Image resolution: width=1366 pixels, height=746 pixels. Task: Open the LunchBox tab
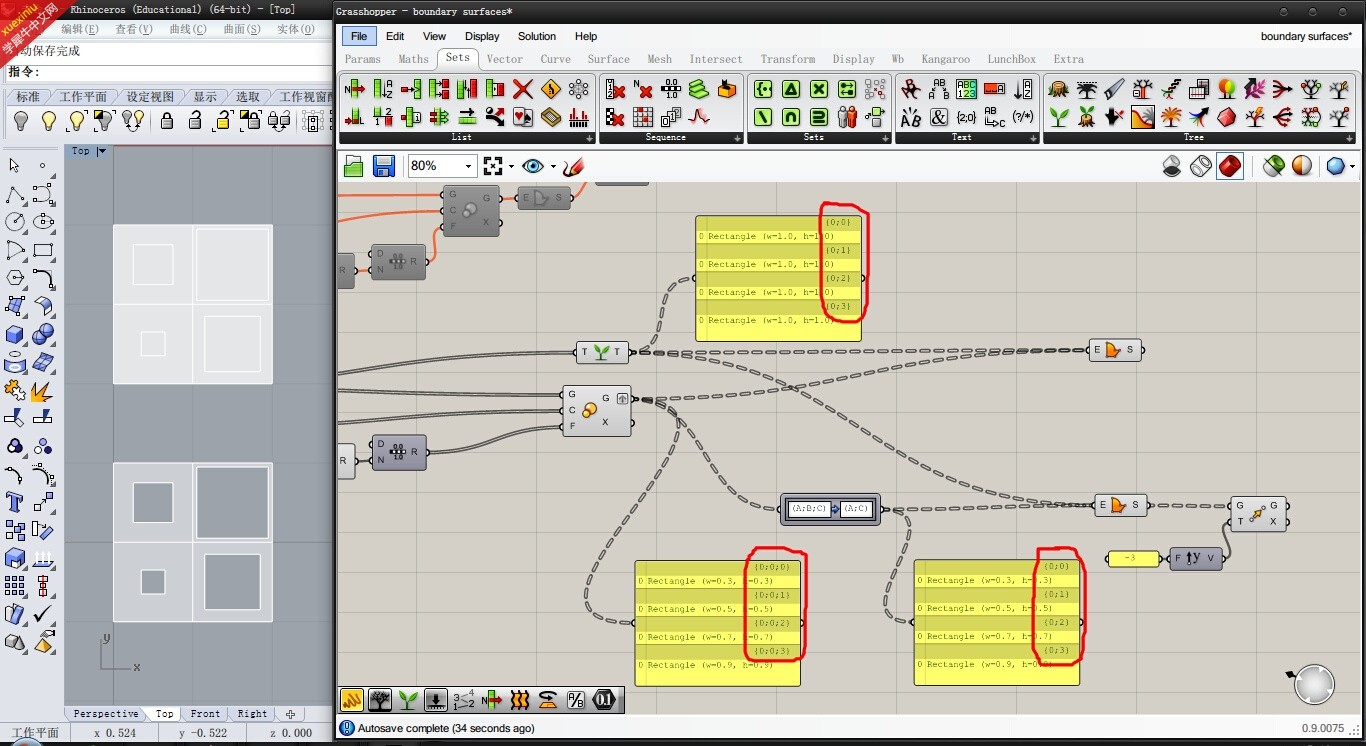[1011, 59]
